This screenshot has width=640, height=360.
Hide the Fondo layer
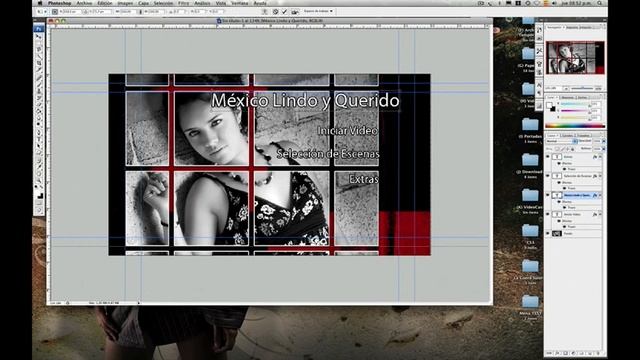coord(548,233)
